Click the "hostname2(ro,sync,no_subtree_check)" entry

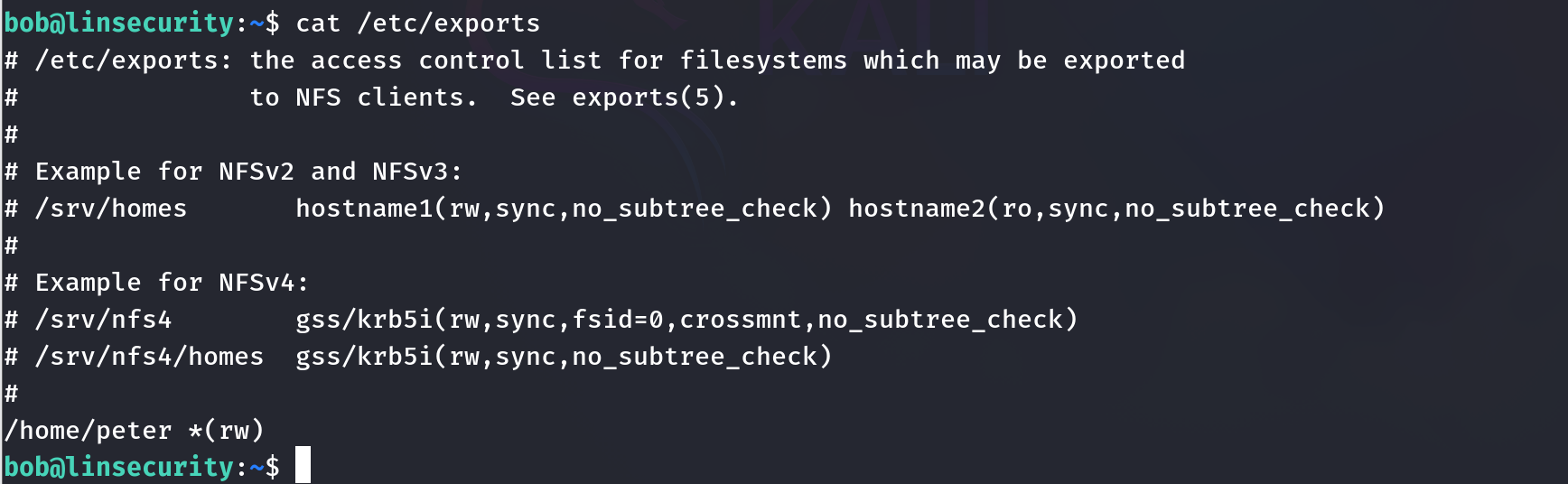[x=1115, y=209]
